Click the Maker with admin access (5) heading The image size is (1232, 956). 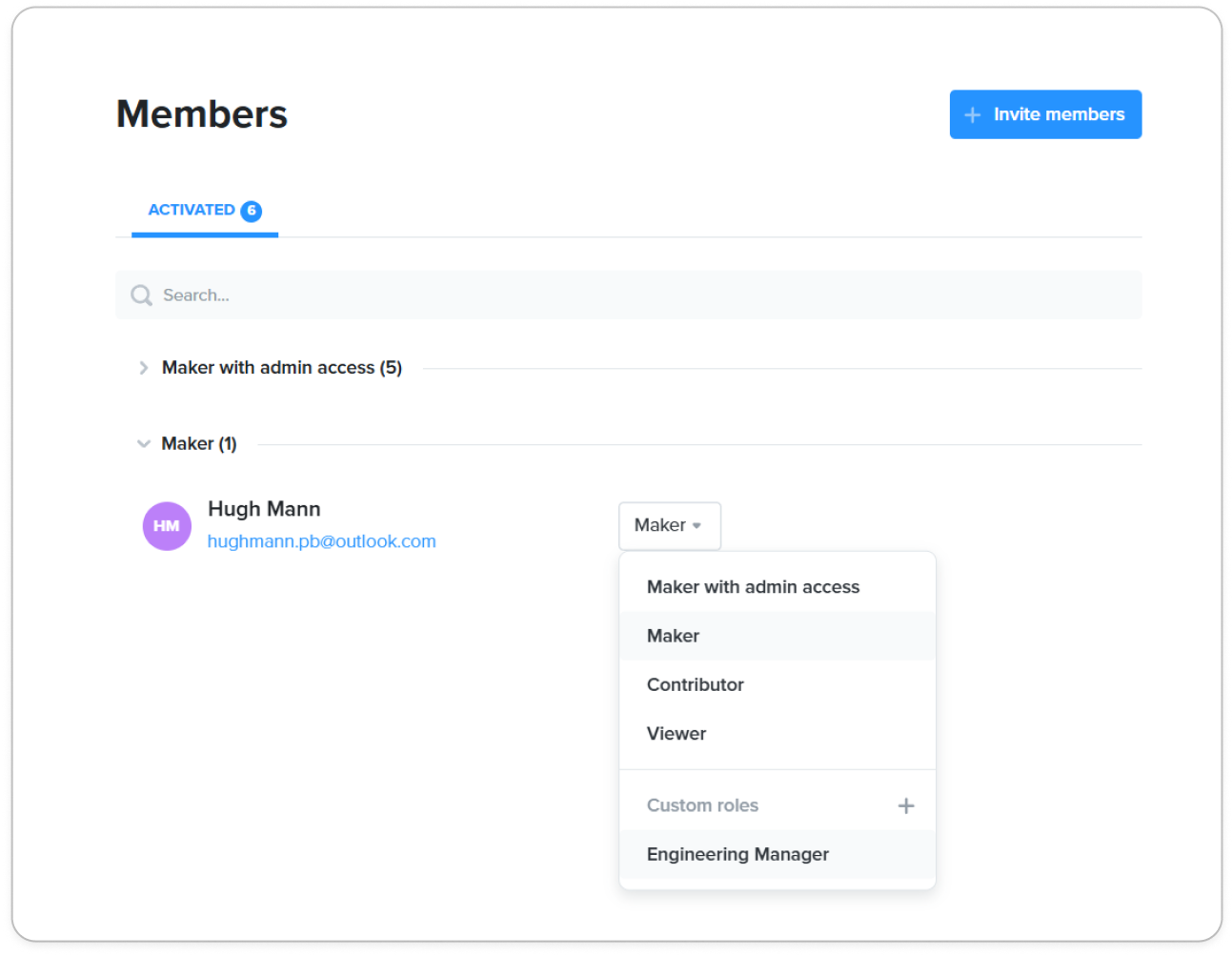(x=281, y=368)
